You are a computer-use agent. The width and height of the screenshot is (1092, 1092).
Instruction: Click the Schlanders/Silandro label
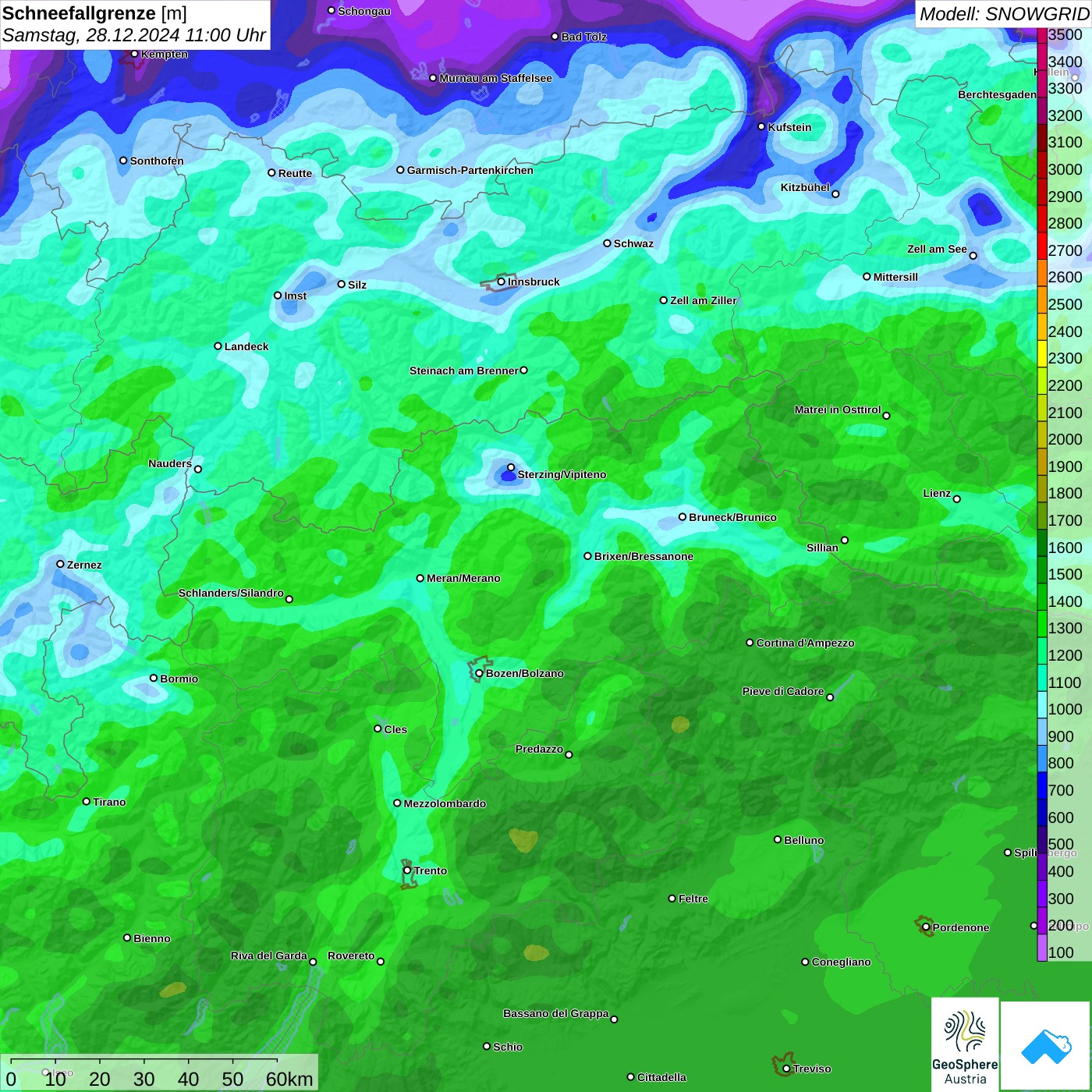point(231,593)
